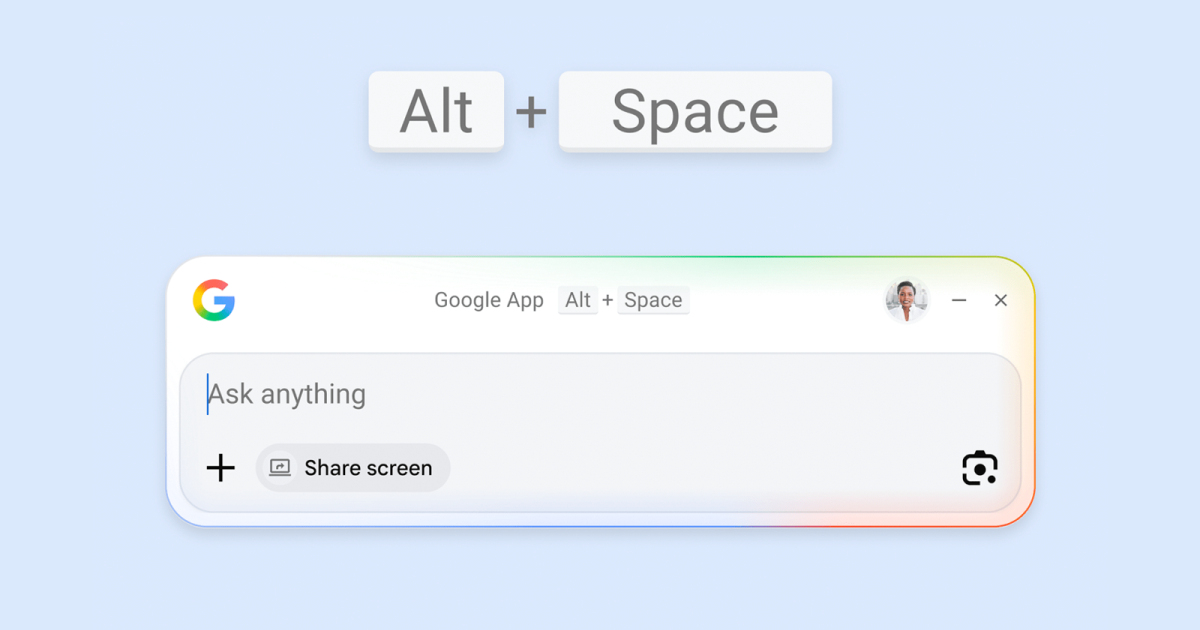Open Google Lens camera search
The image size is (1200, 630).
(x=979, y=468)
